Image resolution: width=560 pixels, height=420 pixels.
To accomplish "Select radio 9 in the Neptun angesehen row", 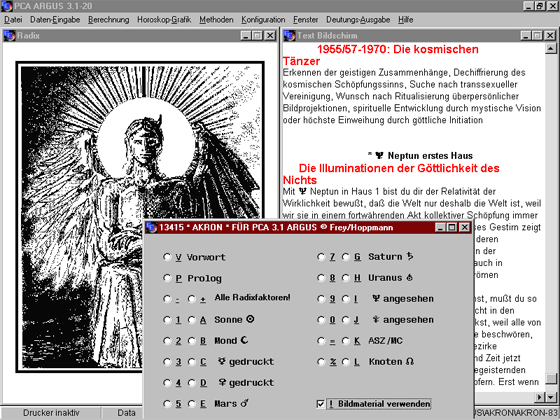I will (321, 299).
